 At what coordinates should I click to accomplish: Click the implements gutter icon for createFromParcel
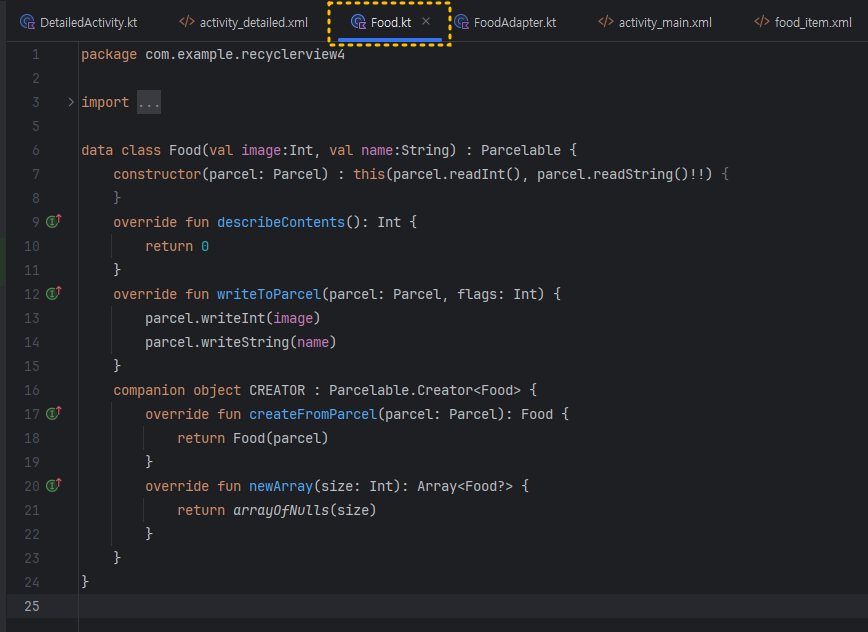click(53, 413)
